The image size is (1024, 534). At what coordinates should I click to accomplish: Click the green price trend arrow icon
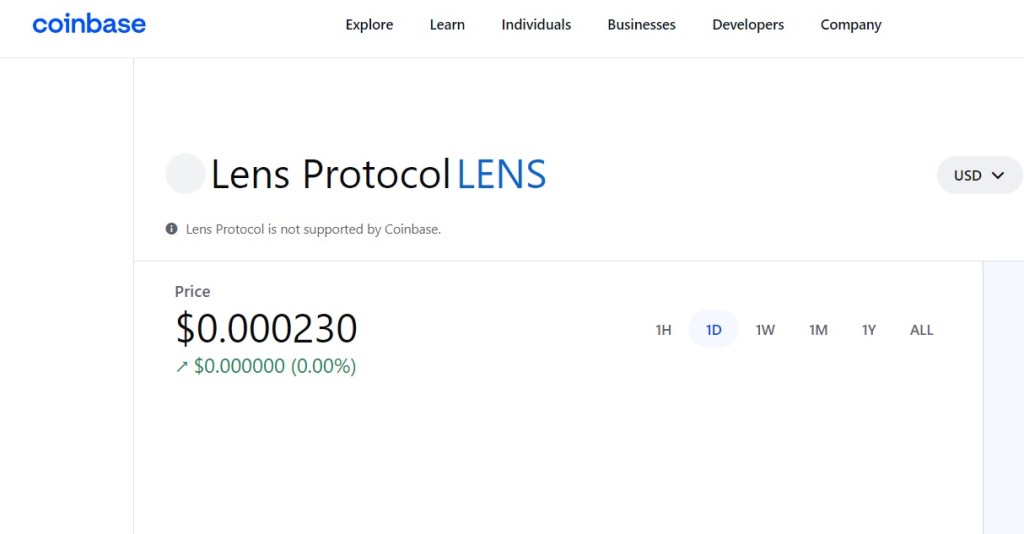click(x=182, y=367)
